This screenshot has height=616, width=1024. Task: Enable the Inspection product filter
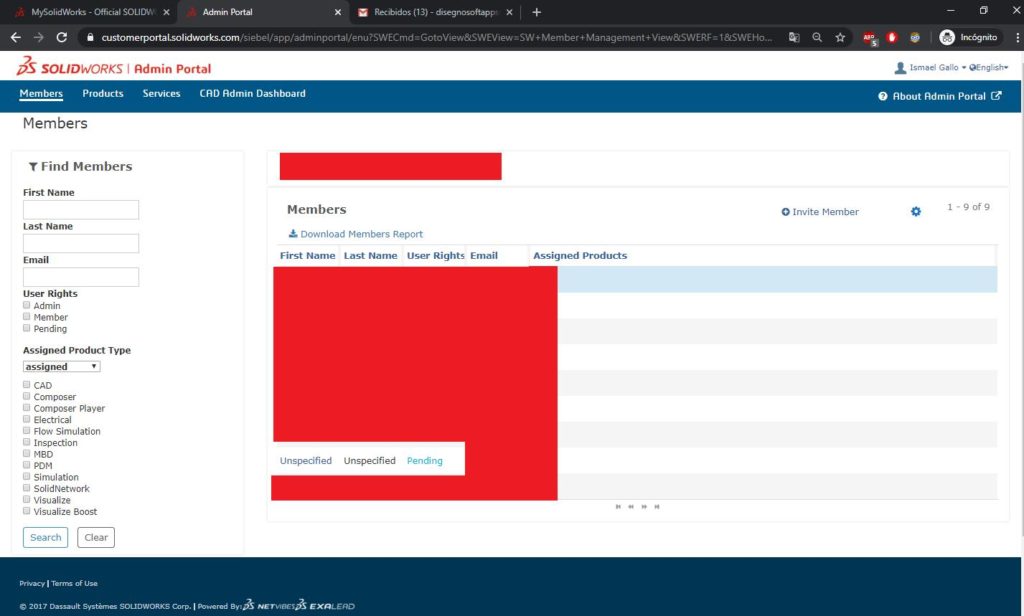coord(27,442)
